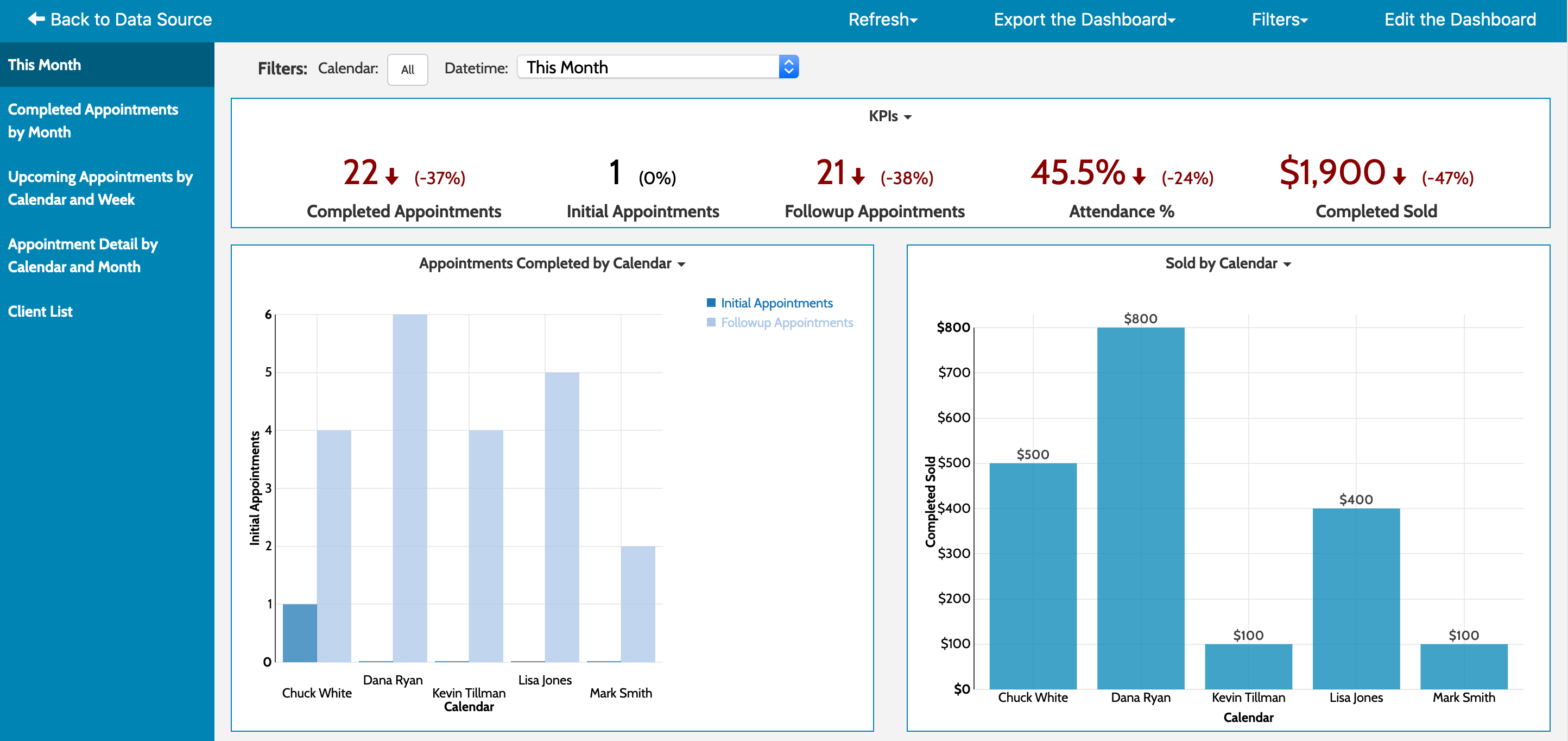The height and width of the screenshot is (741, 1568).
Task: Click the up-down stepper icon on Datetime filter
Action: (789, 67)
